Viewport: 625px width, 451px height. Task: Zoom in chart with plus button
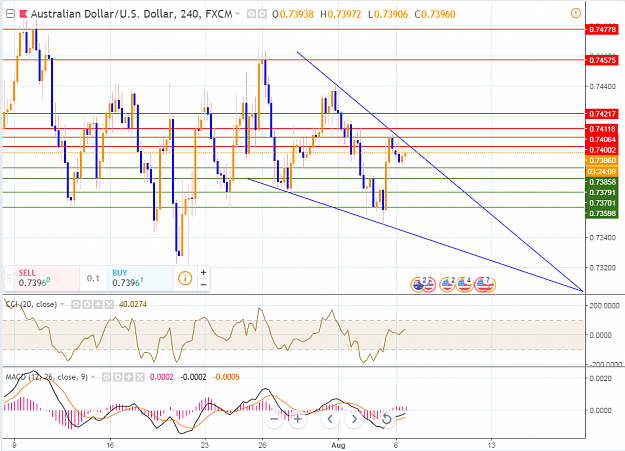tap(298, 419)
